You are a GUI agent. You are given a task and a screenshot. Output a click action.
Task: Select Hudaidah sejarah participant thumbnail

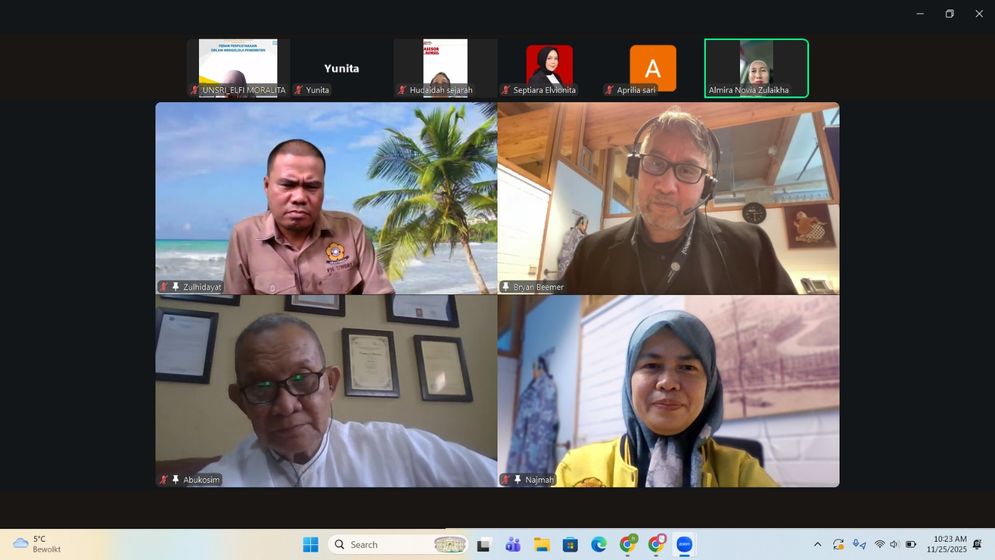coord(445,68)
